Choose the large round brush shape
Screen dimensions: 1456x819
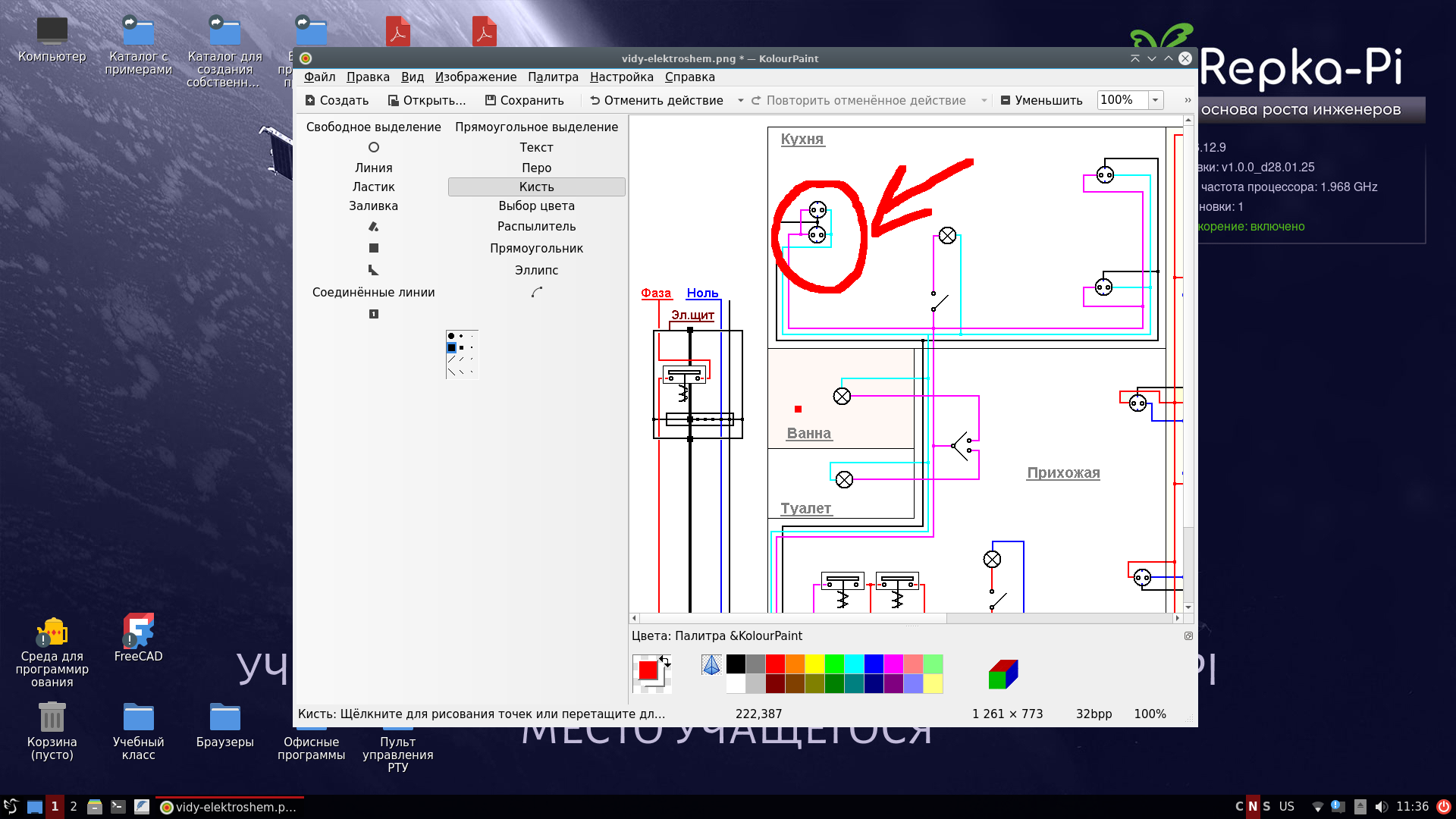pos(451,336)
